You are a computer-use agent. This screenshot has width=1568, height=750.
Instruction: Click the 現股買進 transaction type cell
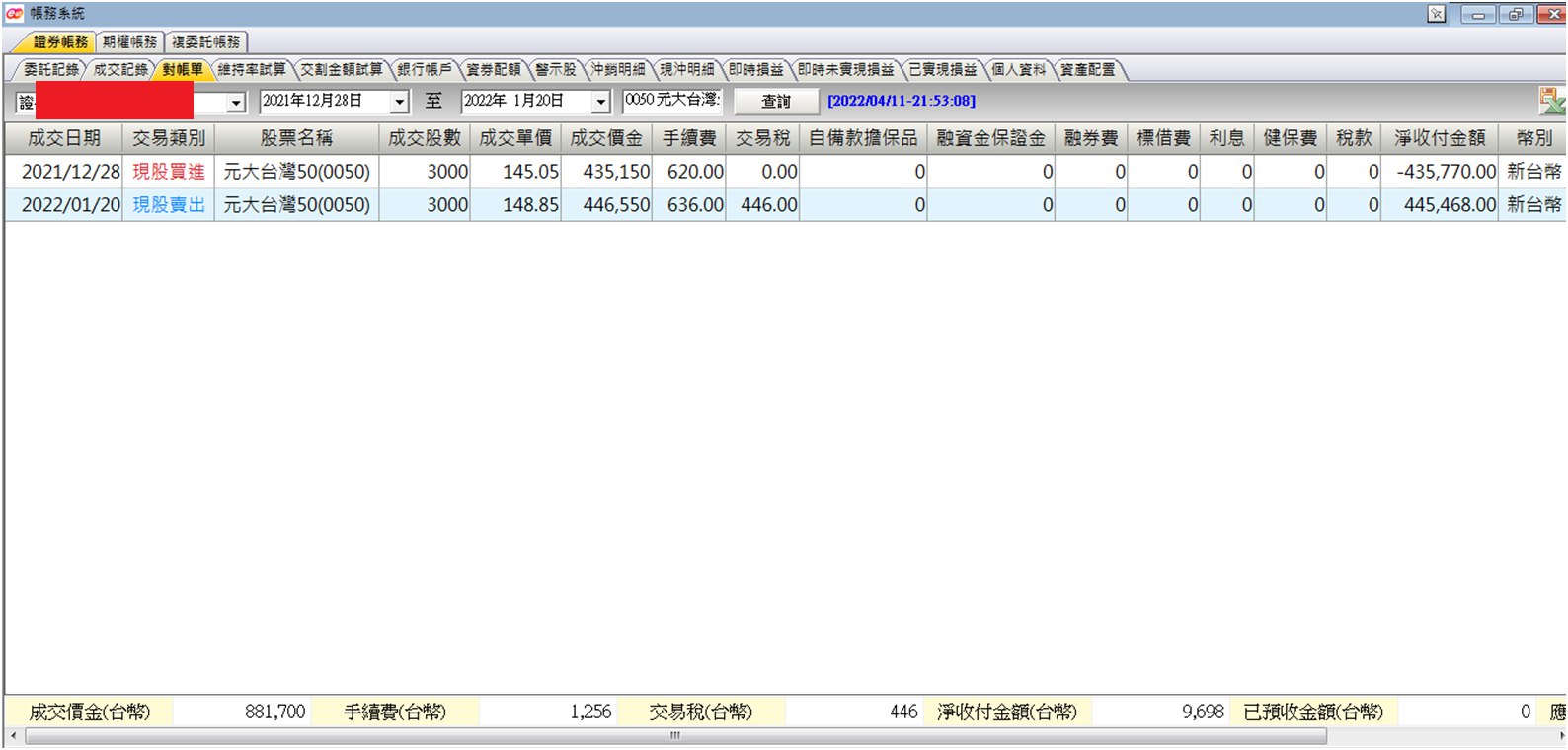pos(169,172)
